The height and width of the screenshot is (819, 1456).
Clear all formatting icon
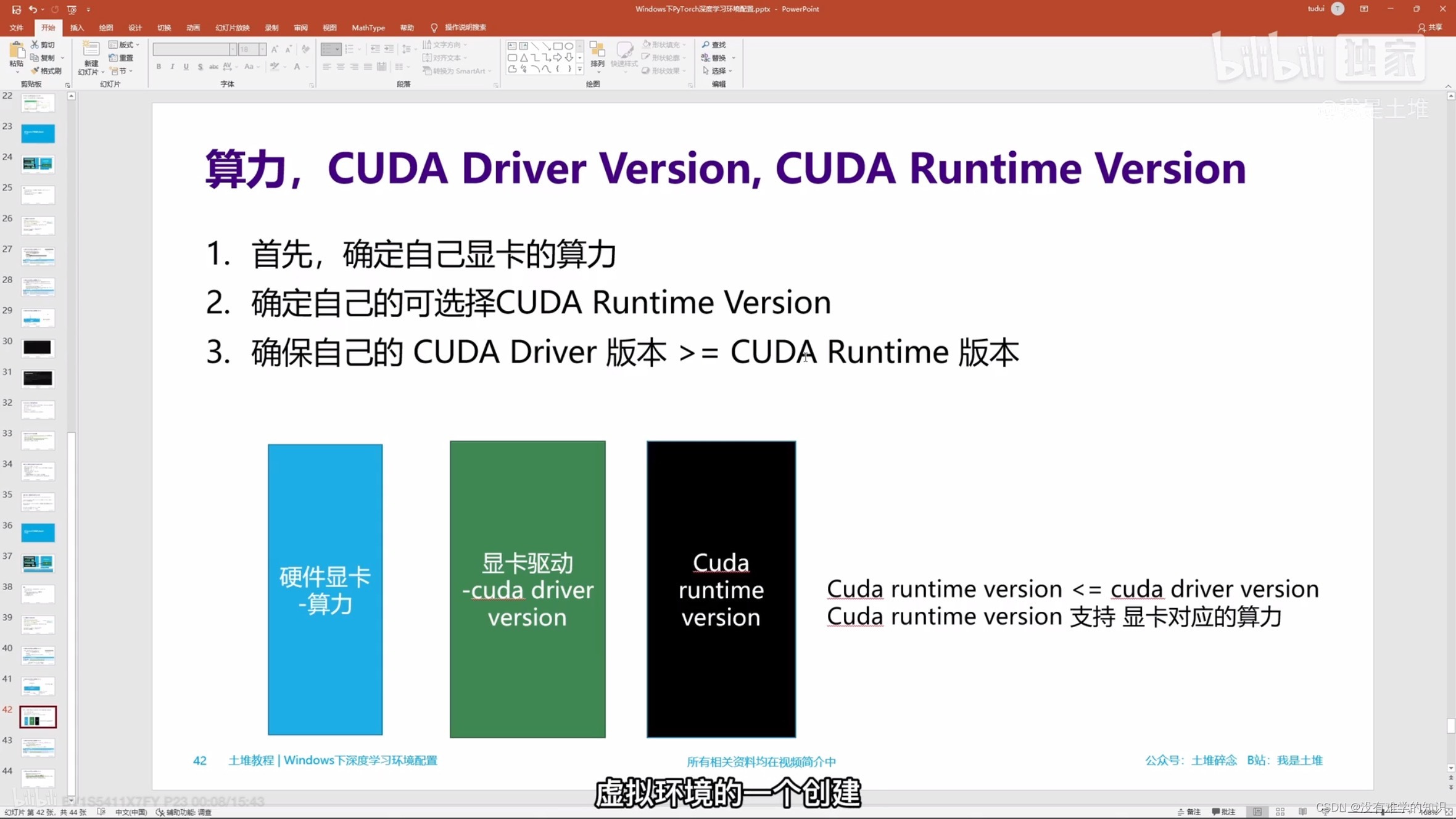click(305, 49)
